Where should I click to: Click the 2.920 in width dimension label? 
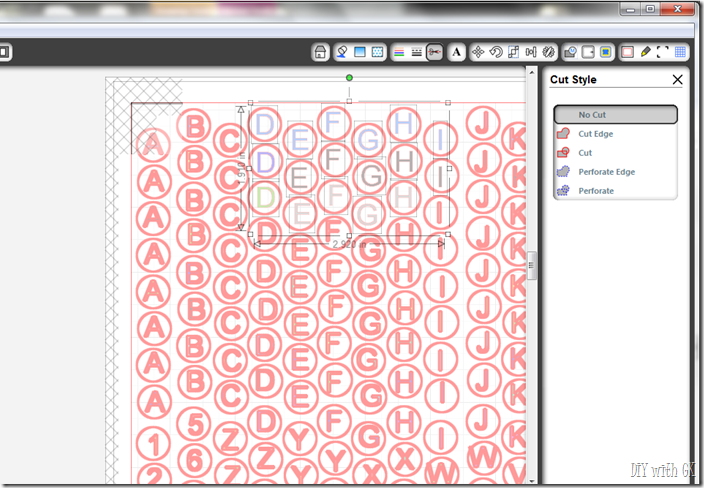pos(349,244)
